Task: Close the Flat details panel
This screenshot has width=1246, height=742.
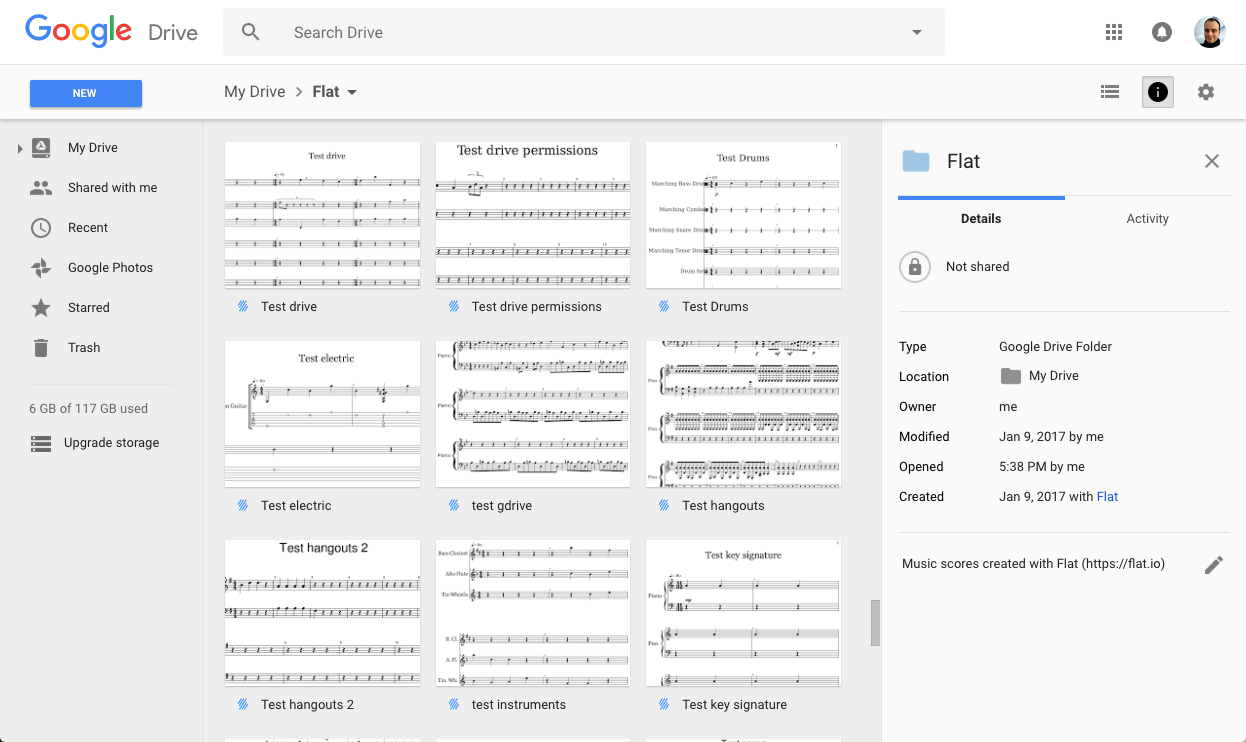Action: [1212, 161]
